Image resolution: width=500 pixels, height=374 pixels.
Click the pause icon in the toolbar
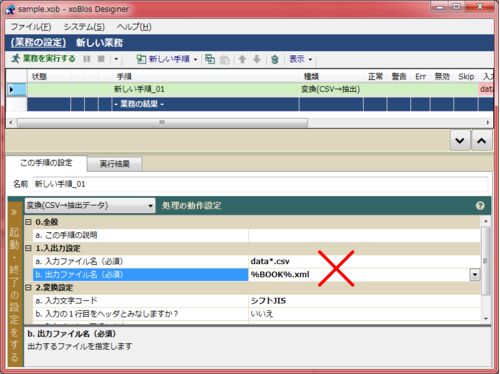(x=87, y=59)
